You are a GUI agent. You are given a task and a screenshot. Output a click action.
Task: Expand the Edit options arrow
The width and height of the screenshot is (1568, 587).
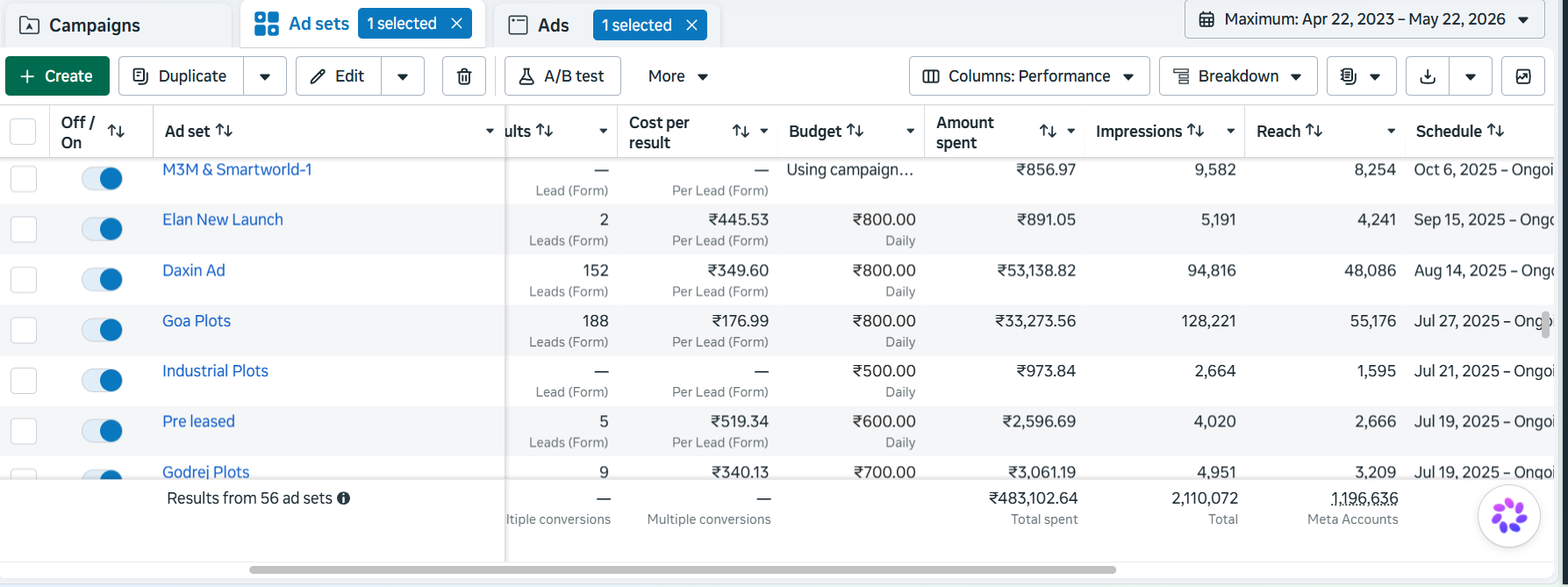[x=403, y=76]
